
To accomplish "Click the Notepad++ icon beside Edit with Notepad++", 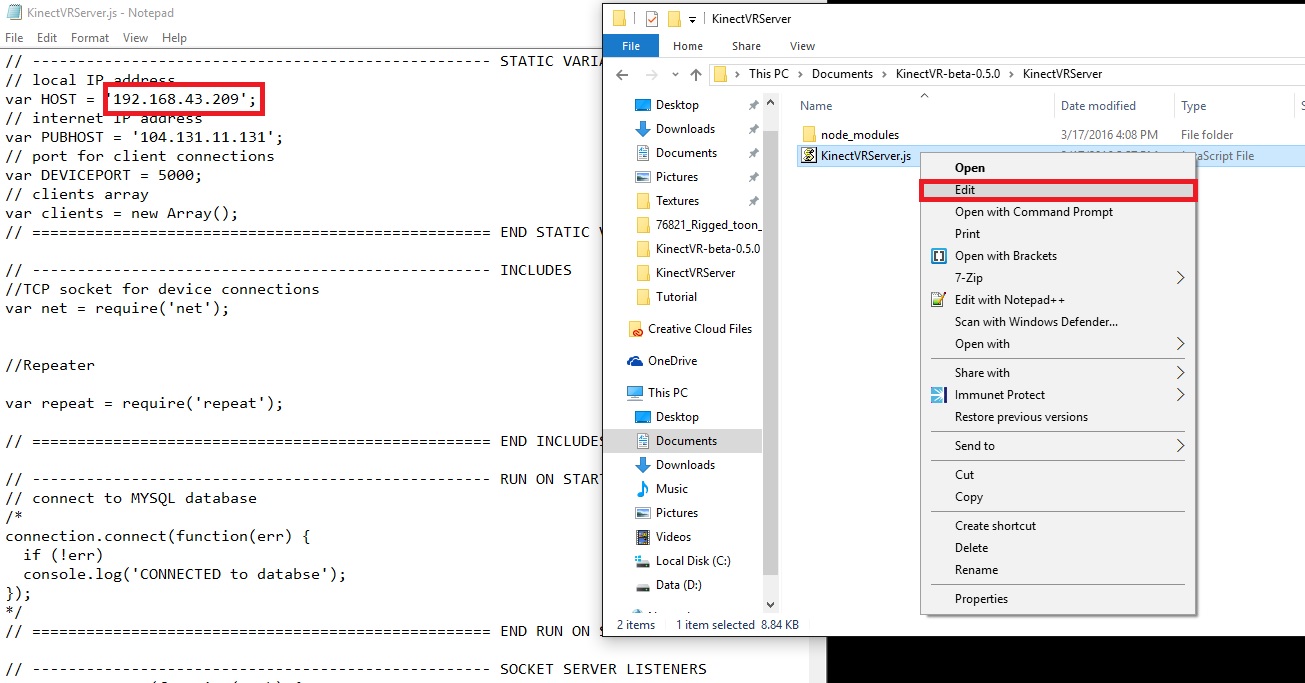I will click(x=938, y=300).
